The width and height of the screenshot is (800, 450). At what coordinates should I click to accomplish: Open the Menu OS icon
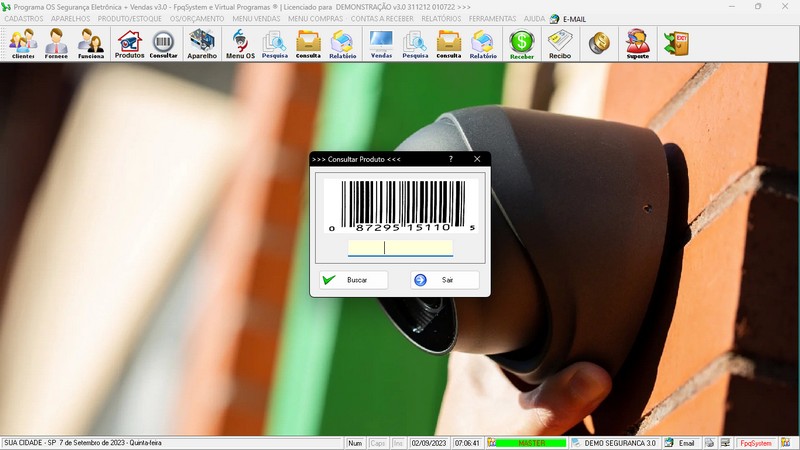tap(240, 44)
